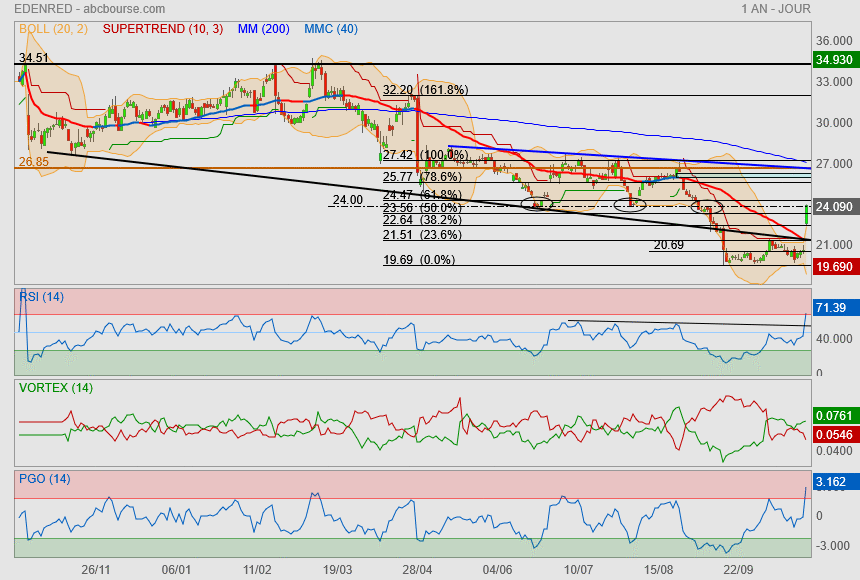860x580 pixels.
Task: Click the 1 AN - JOUR timeframe text
Action: (776, 9)
